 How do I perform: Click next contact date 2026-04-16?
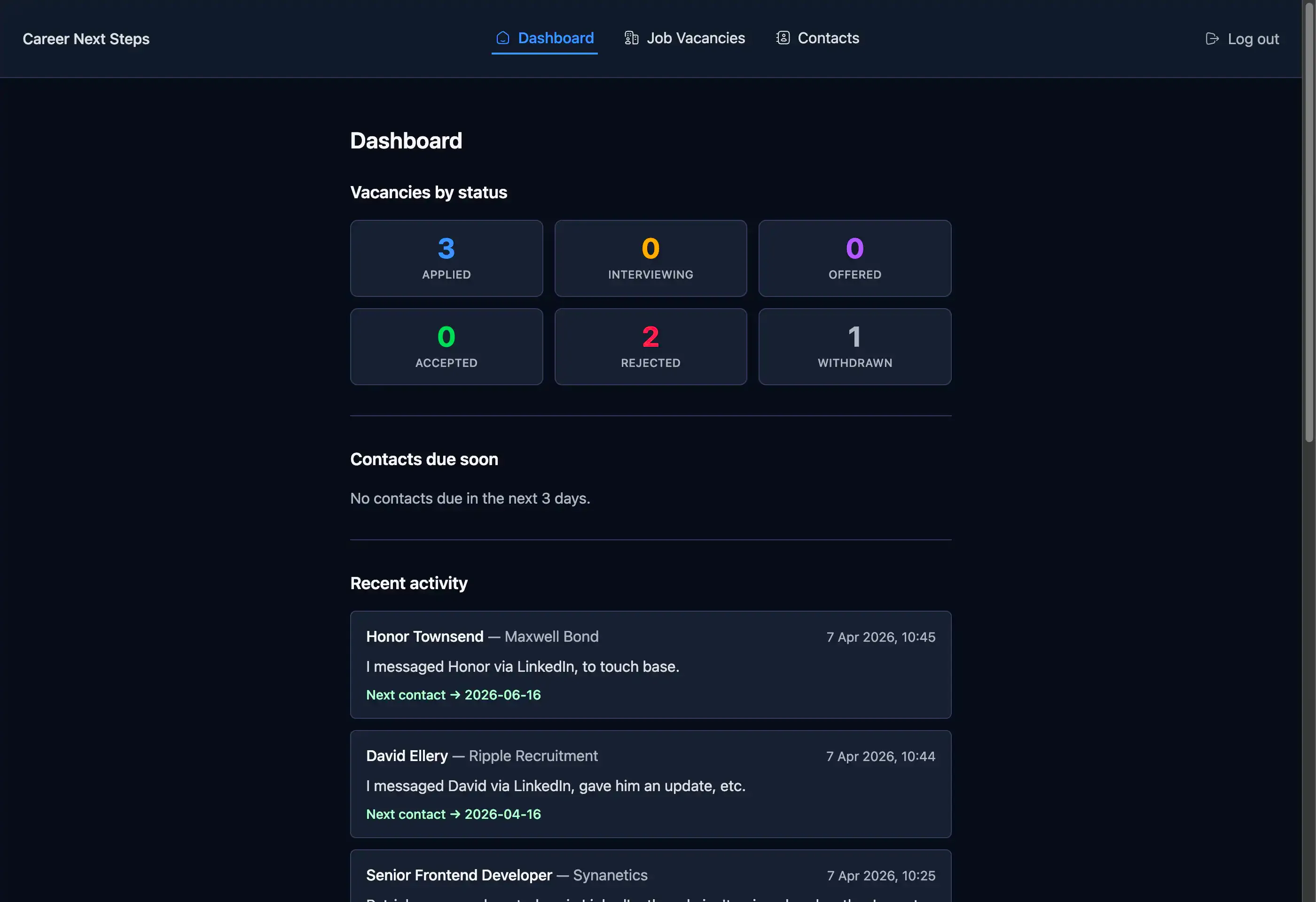[502, 814]
